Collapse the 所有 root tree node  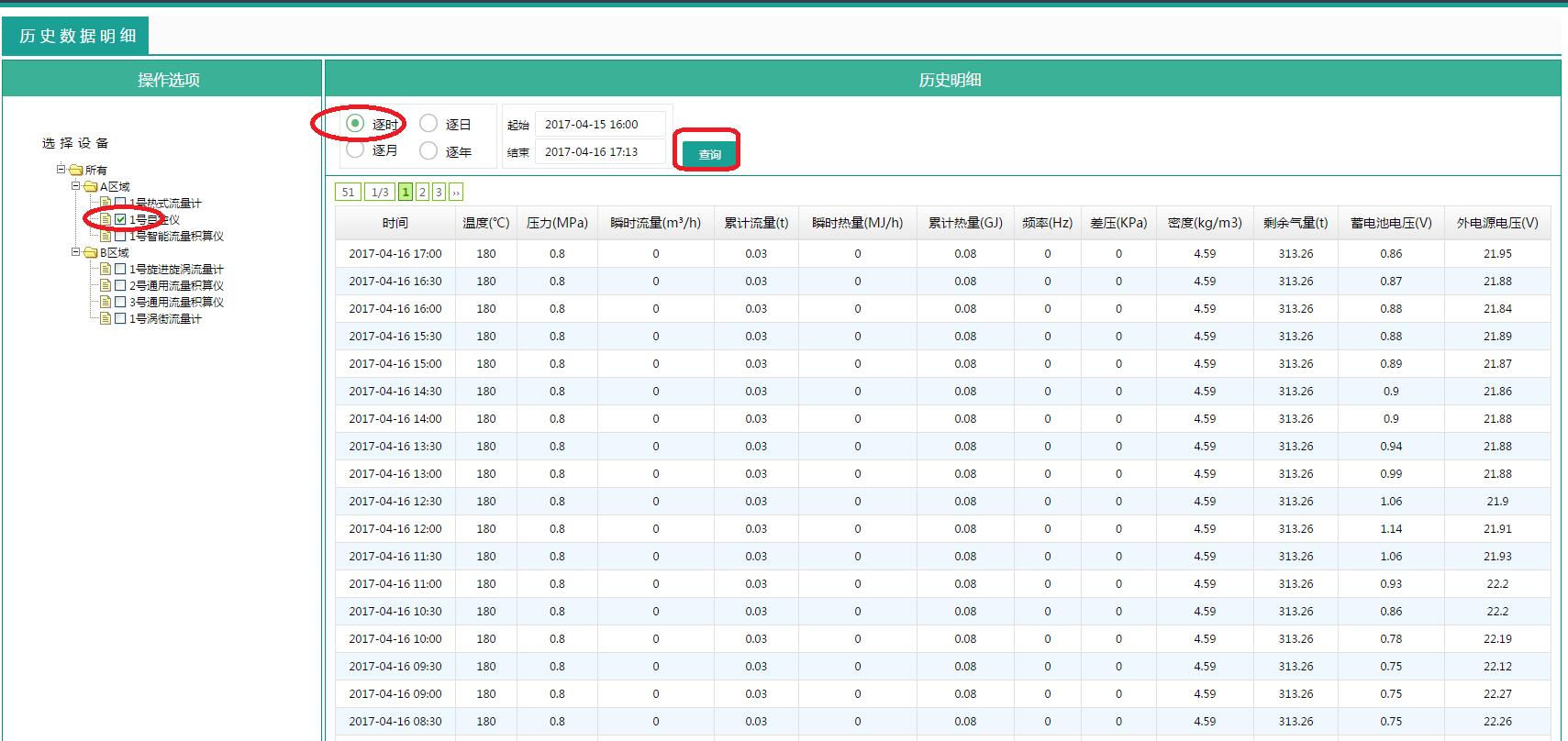click(61, 169)
